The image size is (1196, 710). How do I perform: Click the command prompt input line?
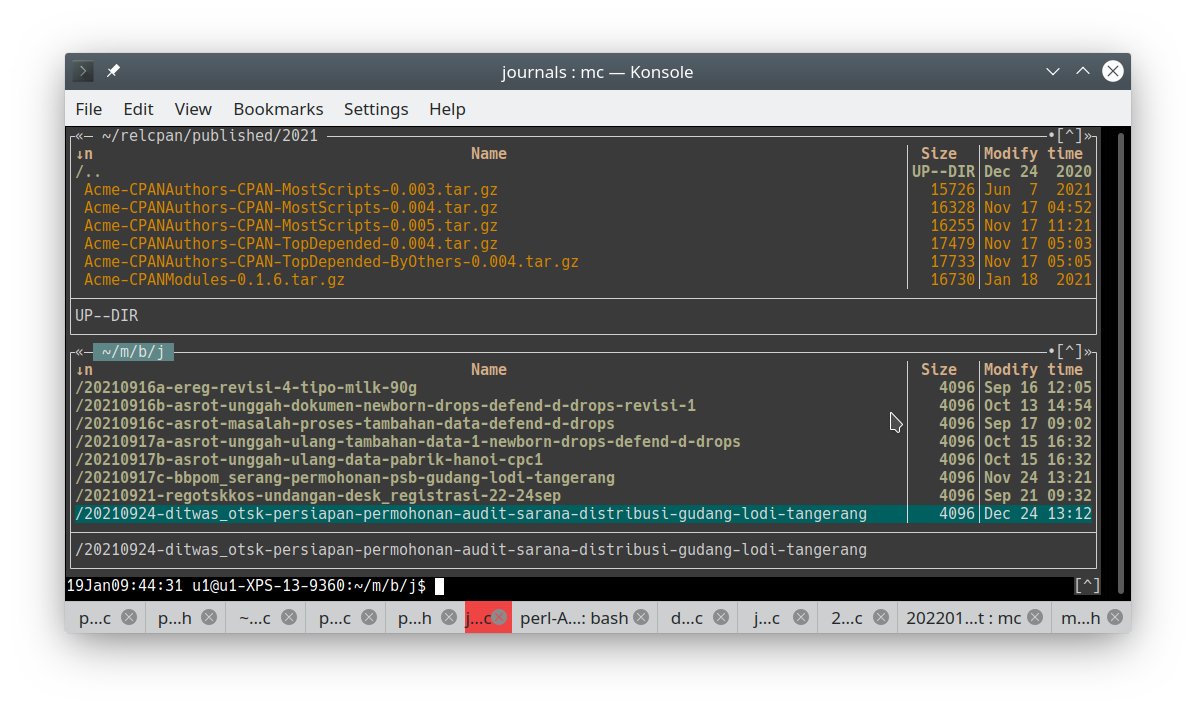pyautogui.click(x=568, y=586)
